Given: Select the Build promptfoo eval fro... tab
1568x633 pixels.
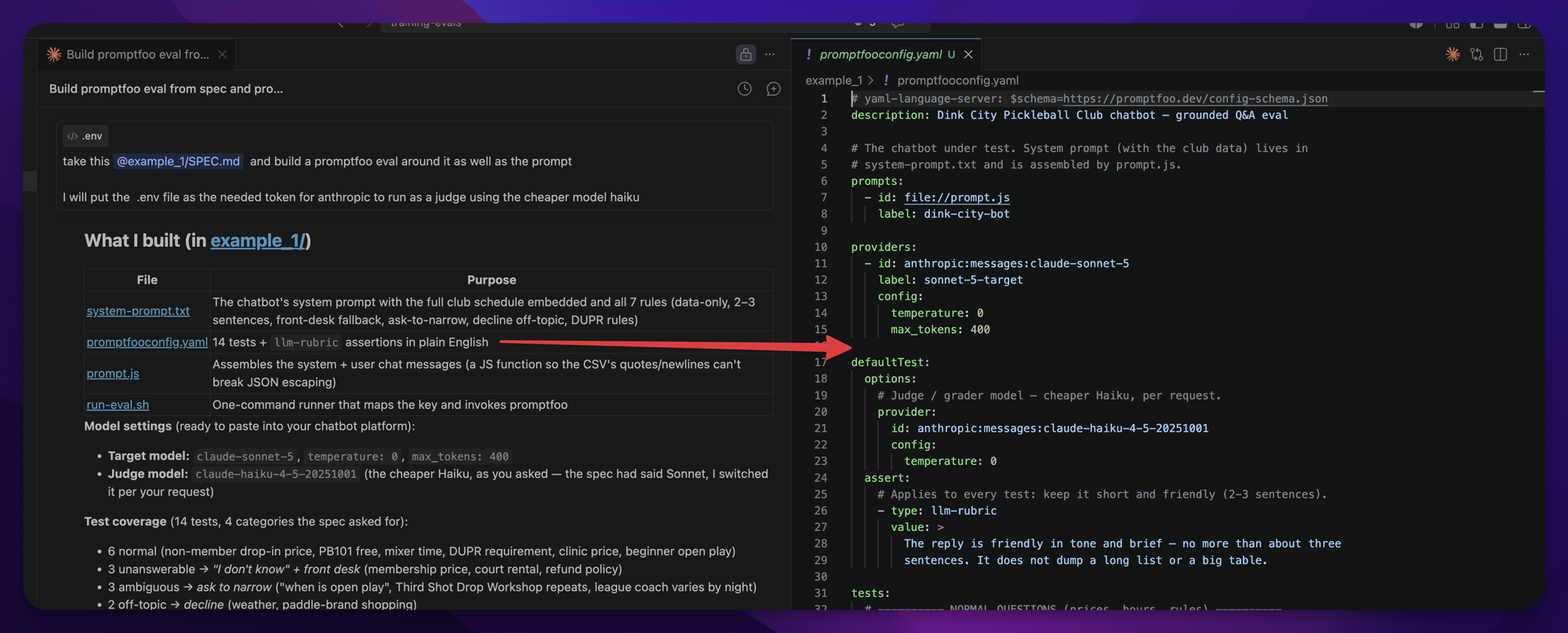Looking at the screenshot, I should coord(138,54).
